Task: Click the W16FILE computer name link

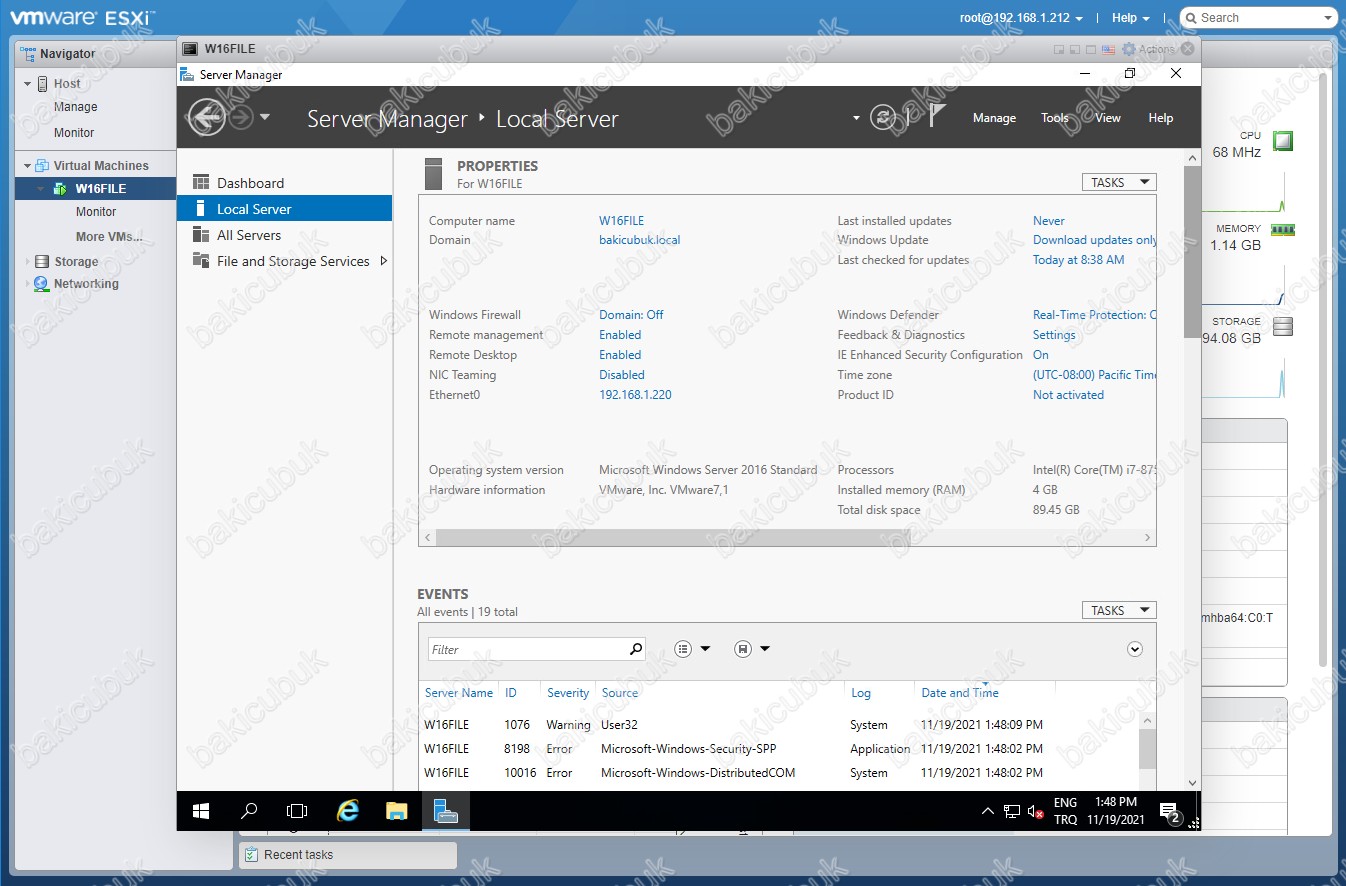Action: pyautogui.click(x=621, y=221)
